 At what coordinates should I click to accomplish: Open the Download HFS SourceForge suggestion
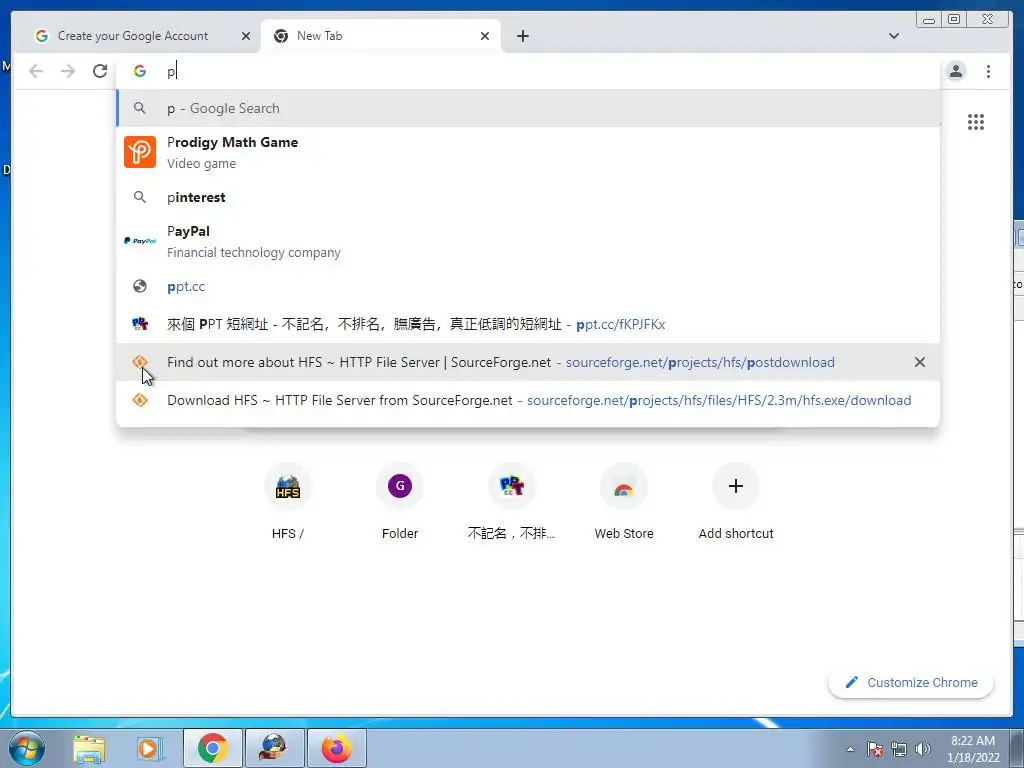click(x=528, y=400)
